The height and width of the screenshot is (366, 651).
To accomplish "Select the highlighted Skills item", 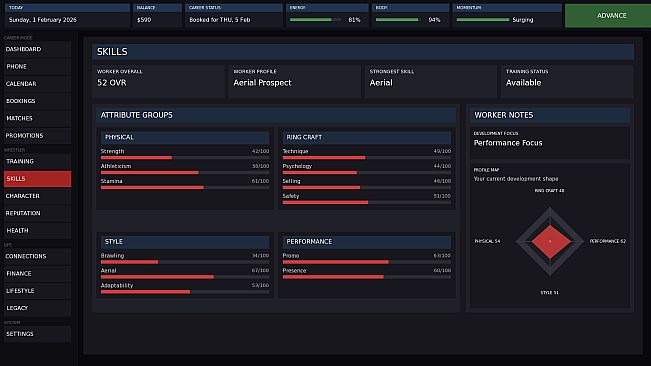I will (x=37, y=179).
